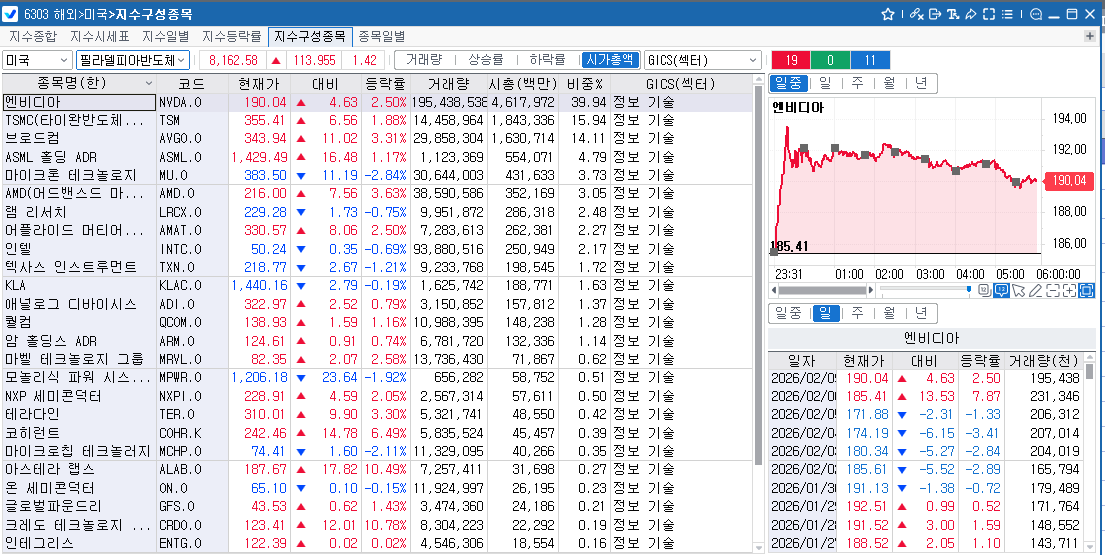
Task: Add screen to favorites with star icon
Action: pos(888,14)
